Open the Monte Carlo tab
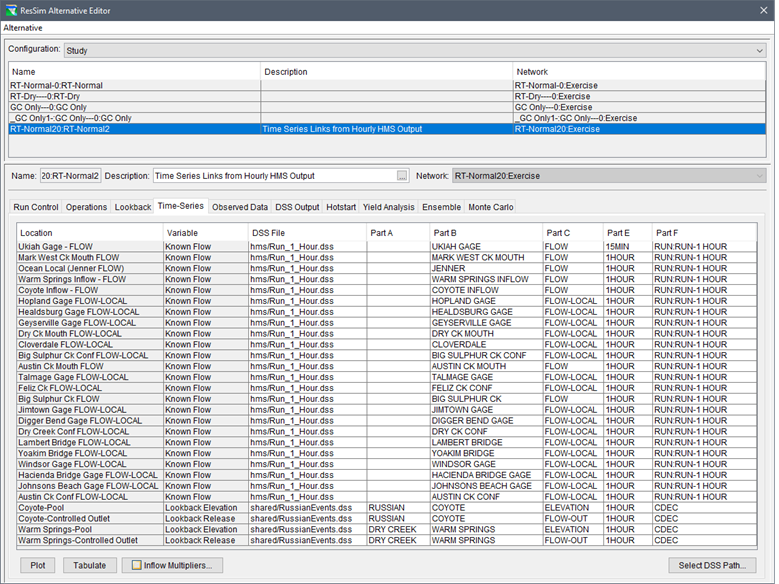The width and height of the screenshot is (779, 584). [490, 207]
